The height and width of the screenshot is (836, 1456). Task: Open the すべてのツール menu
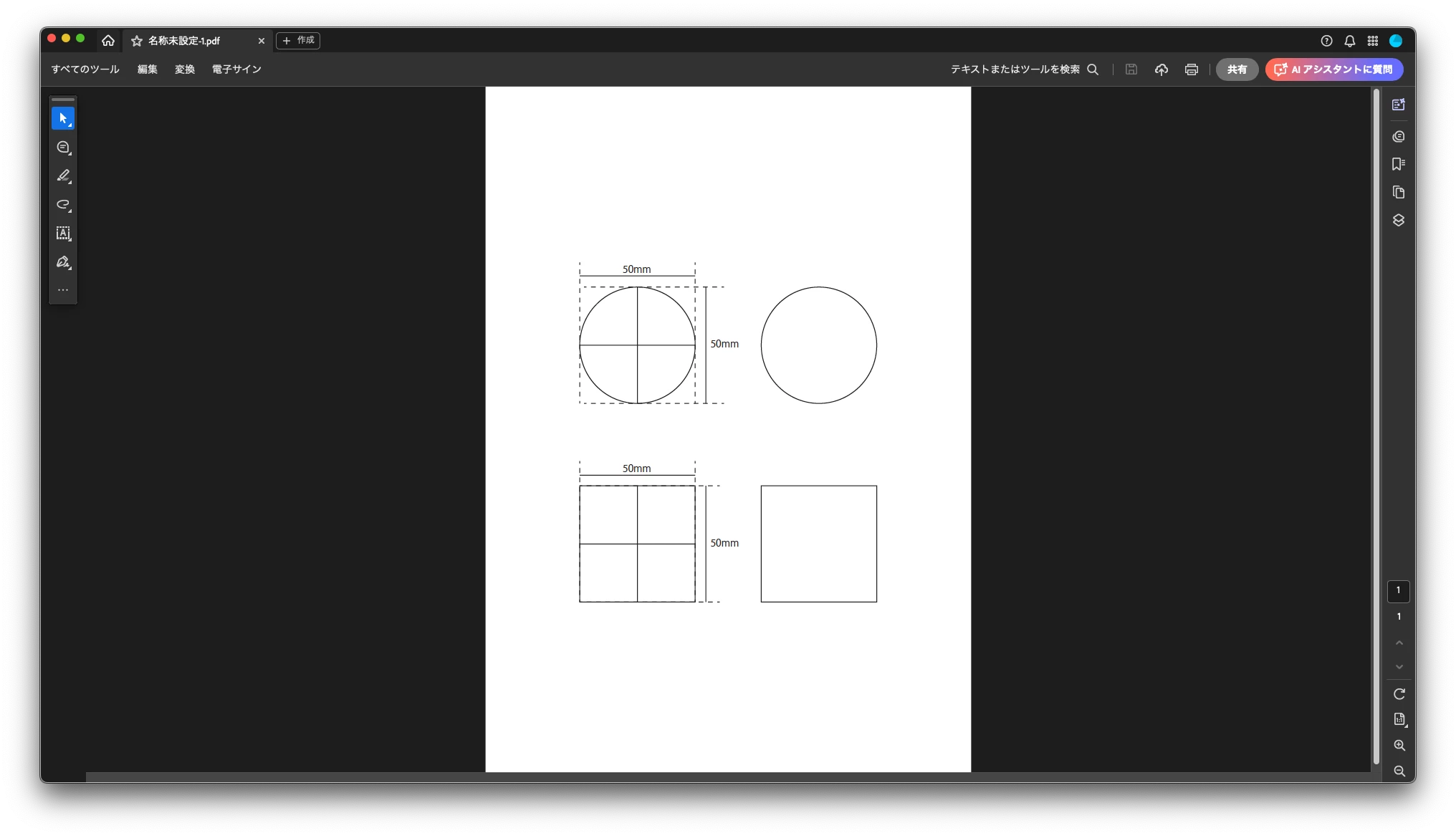pyautogui.click(x=85, y=69)
